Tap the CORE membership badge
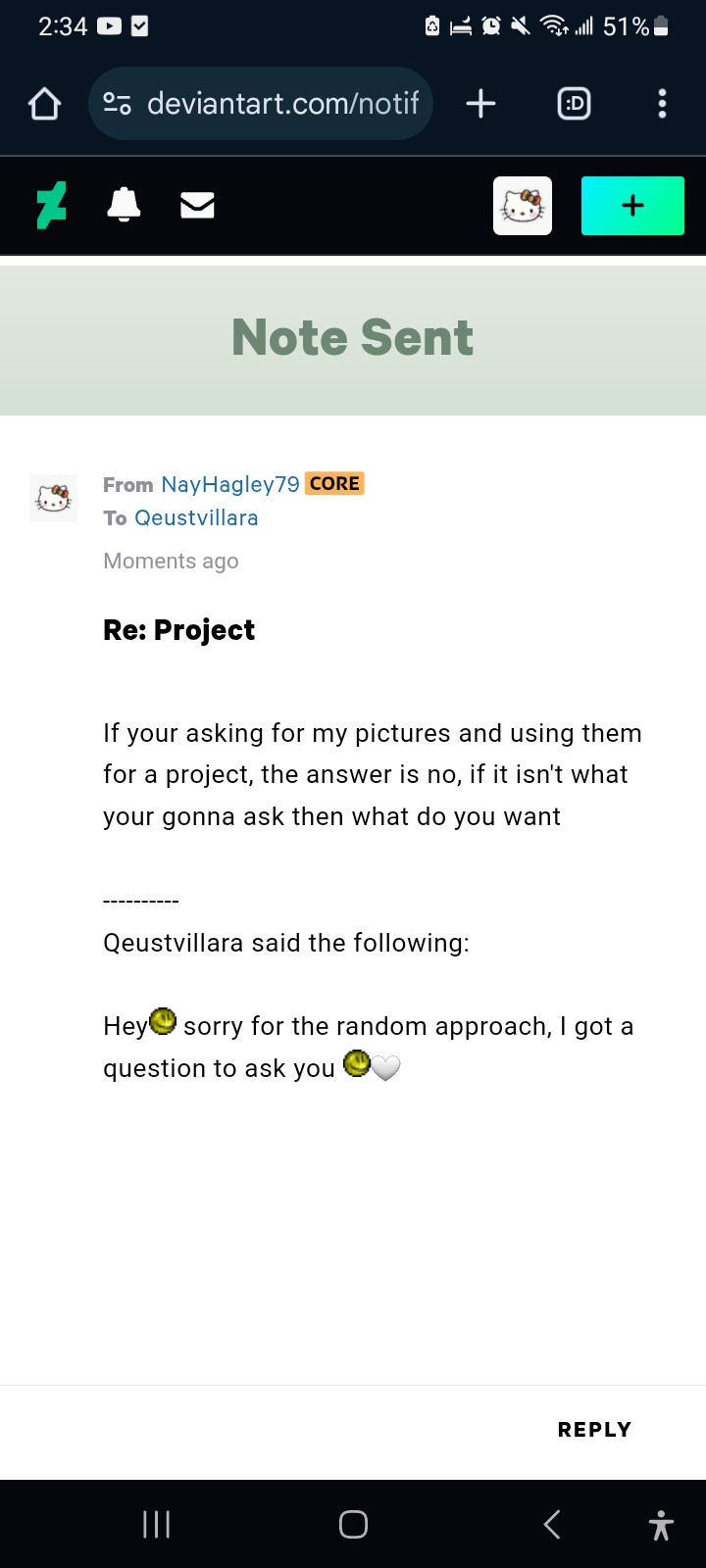Screen dimensions: 706x1568 (334, 483)
